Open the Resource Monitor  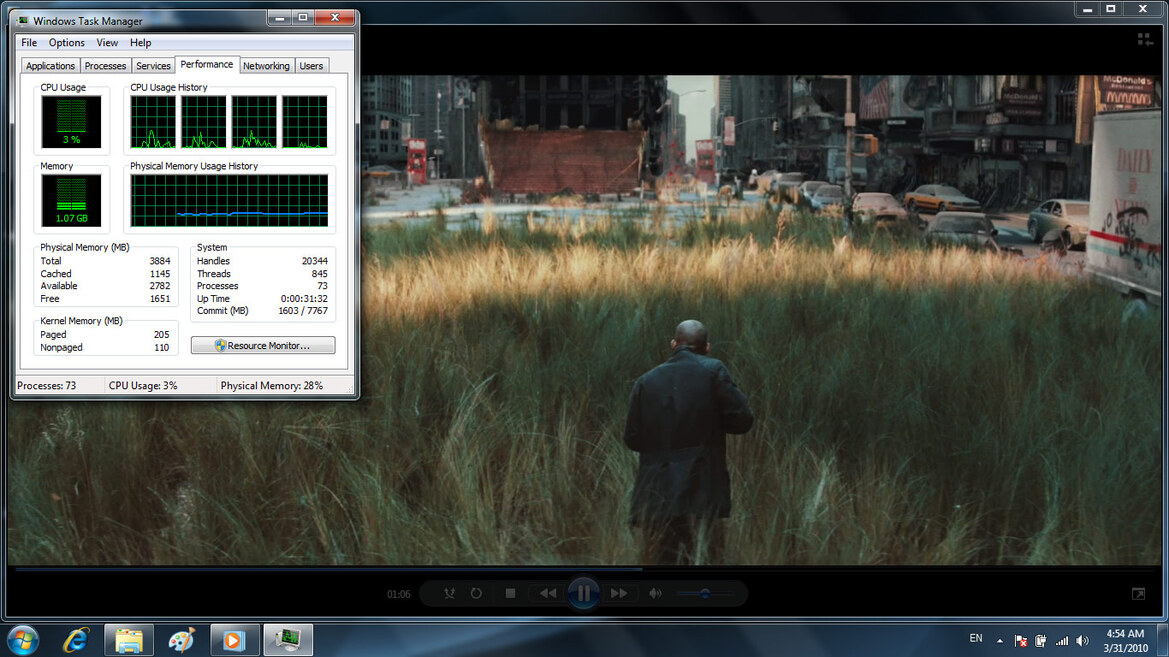(x=263, y=345)
